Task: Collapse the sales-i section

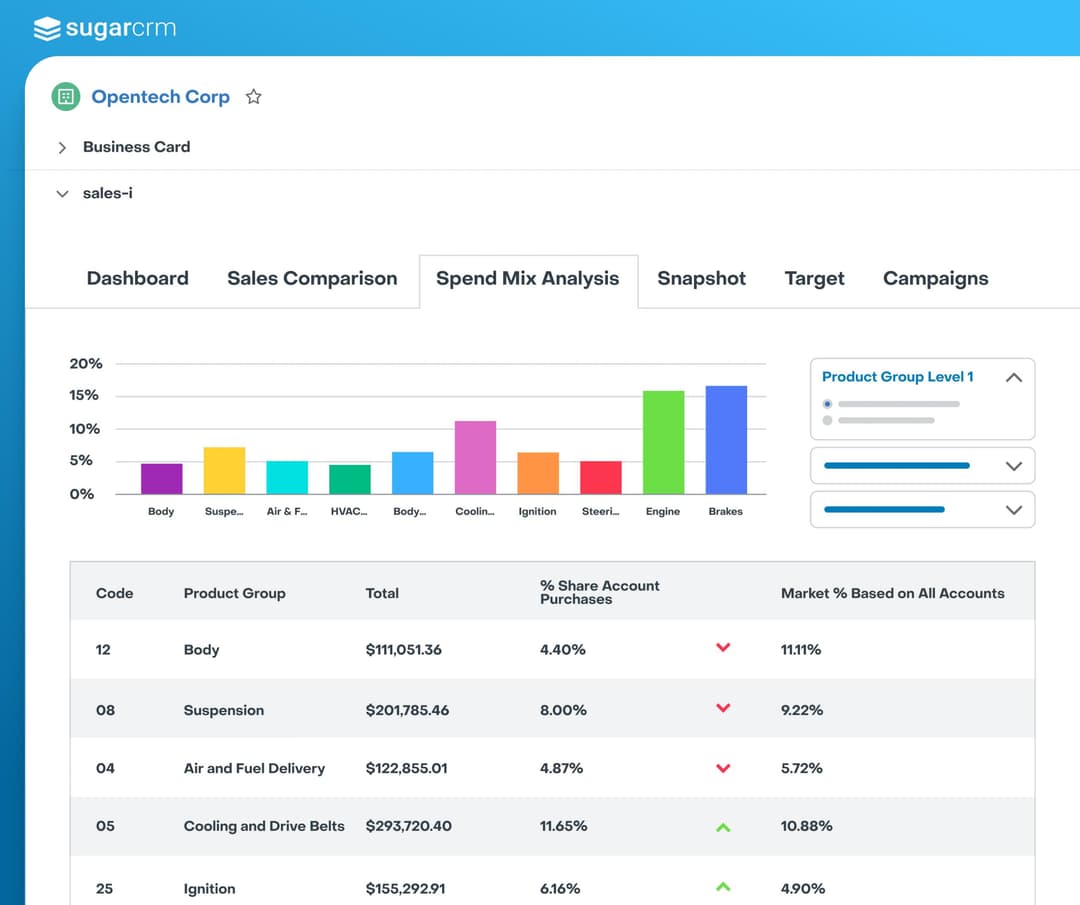Action: 62,194
